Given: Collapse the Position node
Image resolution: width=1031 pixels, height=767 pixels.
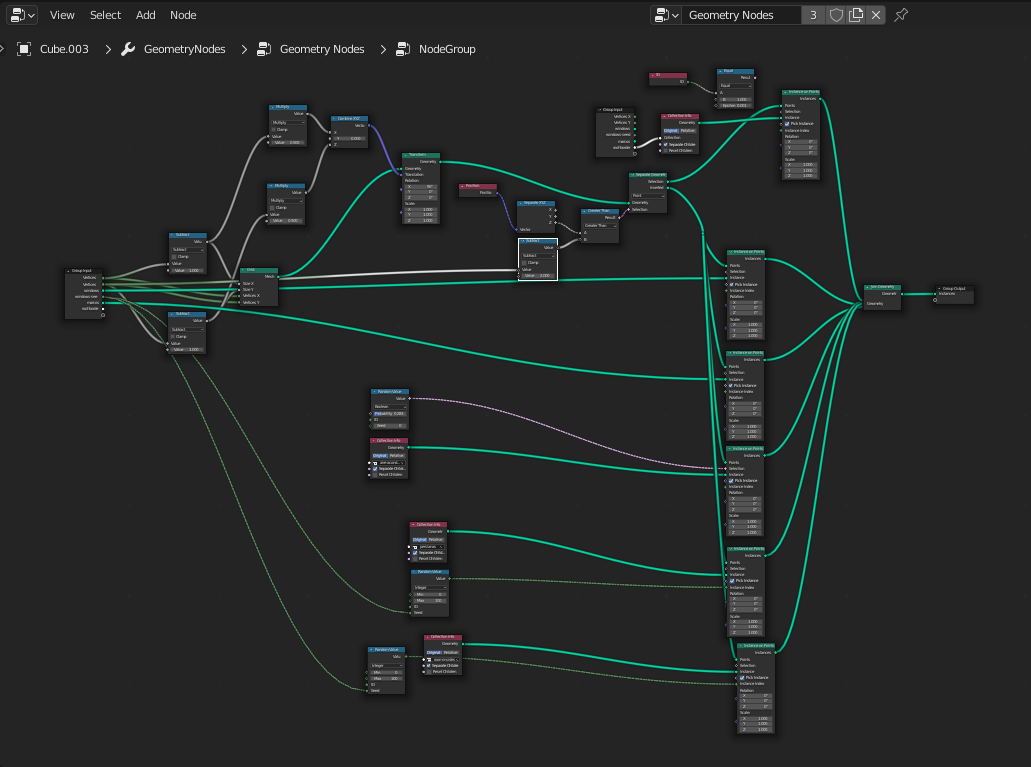Looking at the screenshot, I should click(x=463, y=186).
